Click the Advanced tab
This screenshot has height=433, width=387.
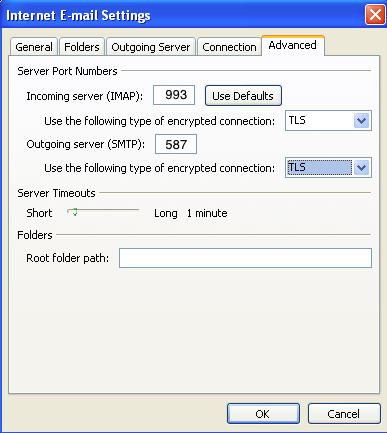pos(293,45)
